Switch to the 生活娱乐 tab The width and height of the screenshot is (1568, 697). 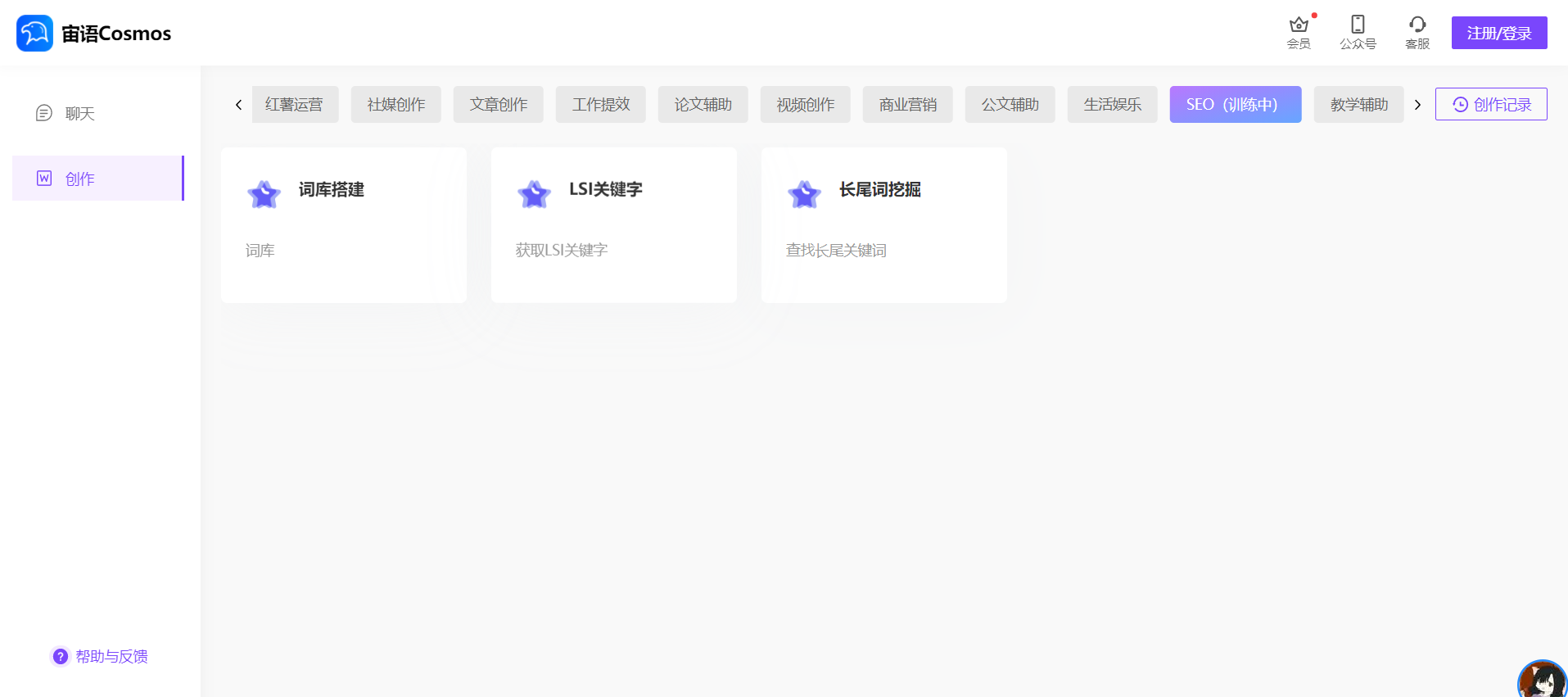(x=1113, y=105)
